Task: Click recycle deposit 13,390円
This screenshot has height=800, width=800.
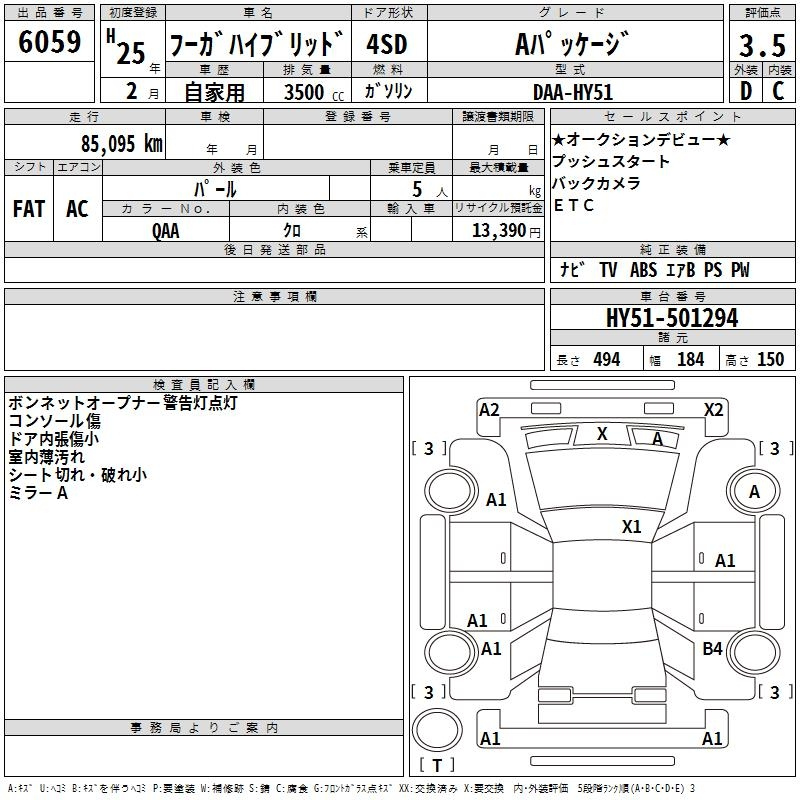Action: click(x=506, y=231)
